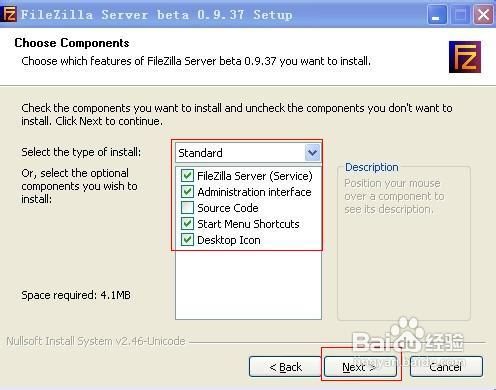Close the setup window
The image size is (496, 390).
[483, 15]
